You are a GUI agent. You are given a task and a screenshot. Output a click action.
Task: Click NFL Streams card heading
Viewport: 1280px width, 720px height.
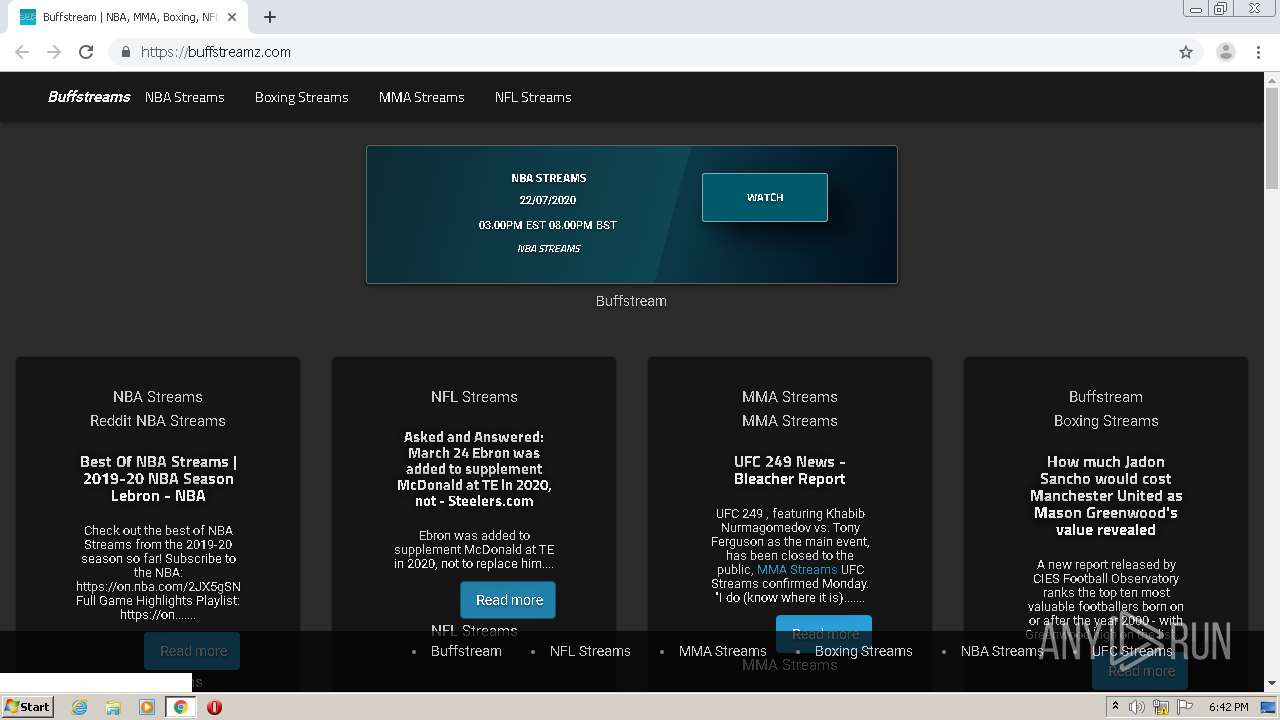pyautogui.click(x=474, y=396)
